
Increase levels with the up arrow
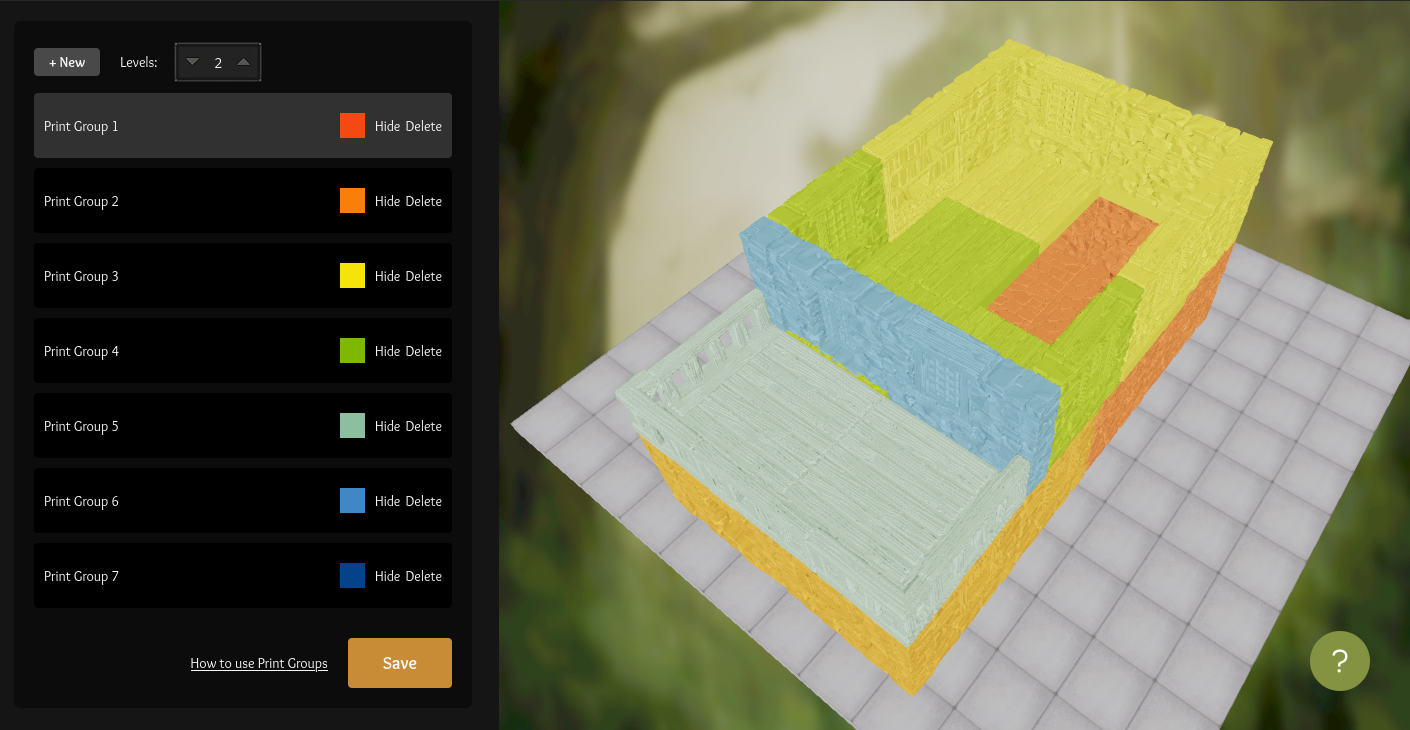coord(243,62)
